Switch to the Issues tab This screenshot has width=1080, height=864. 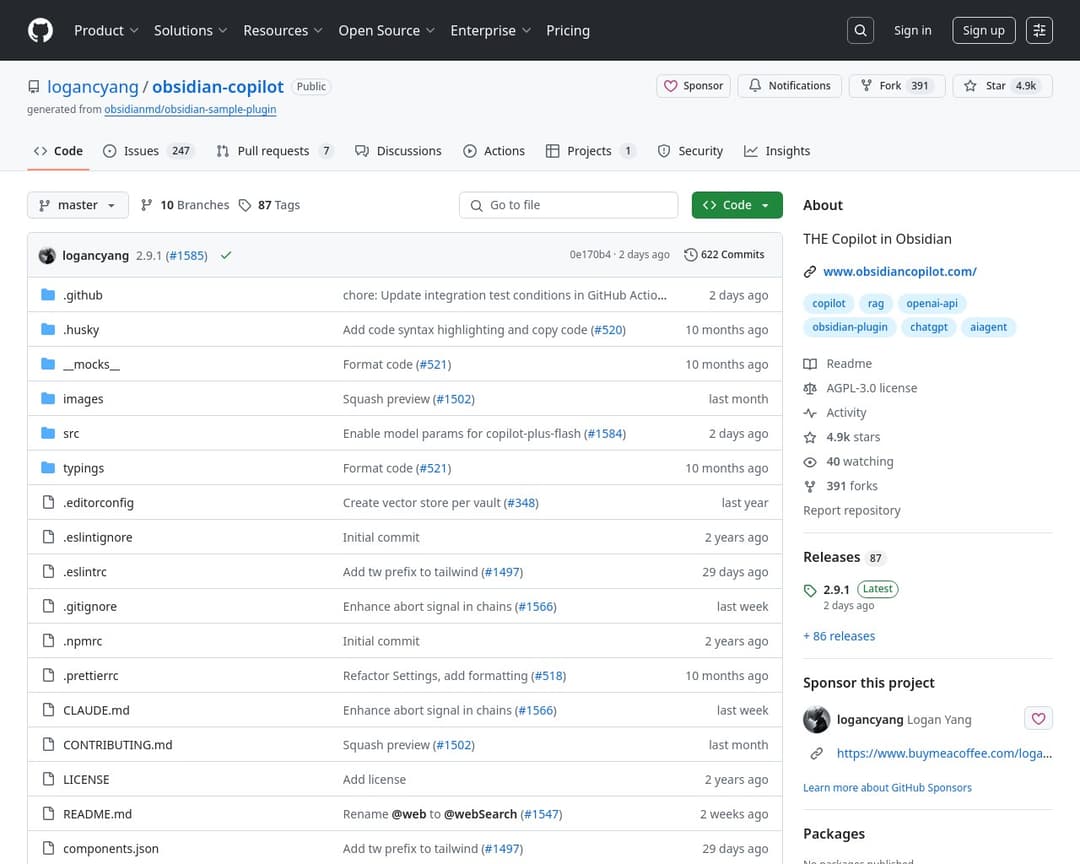tap(147, 151)
